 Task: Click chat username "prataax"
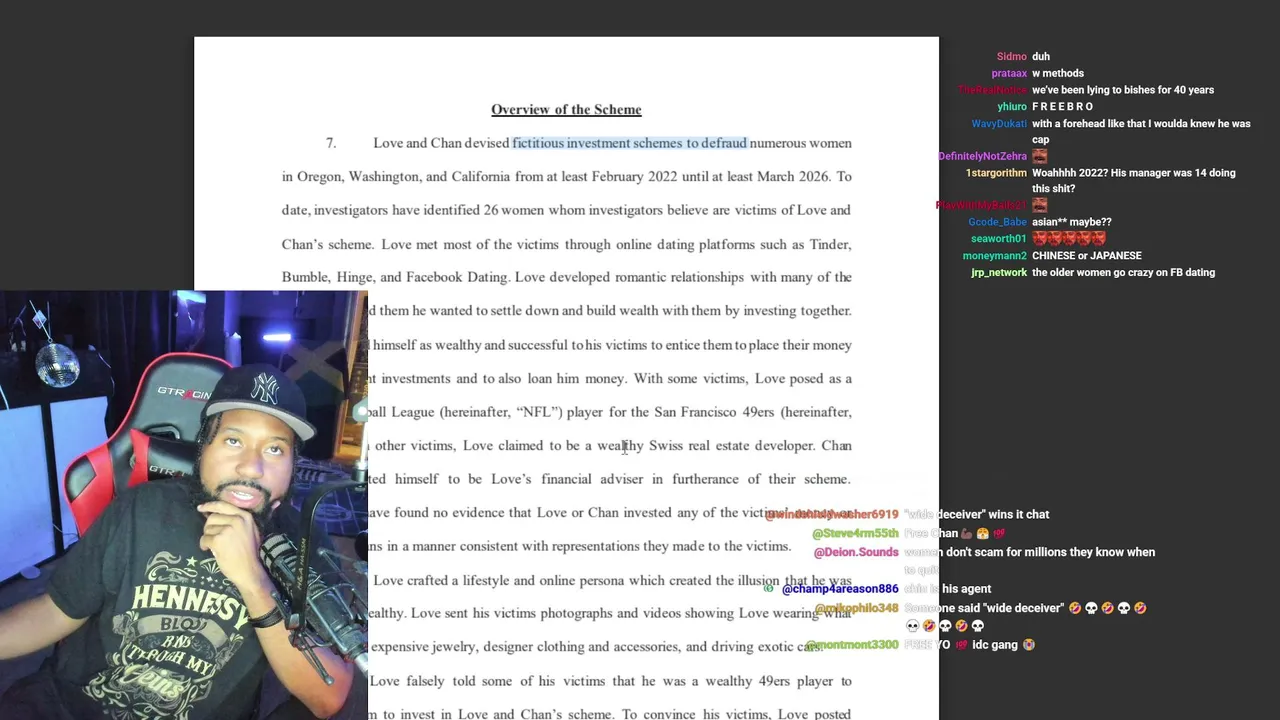(x=1009, y=74)
